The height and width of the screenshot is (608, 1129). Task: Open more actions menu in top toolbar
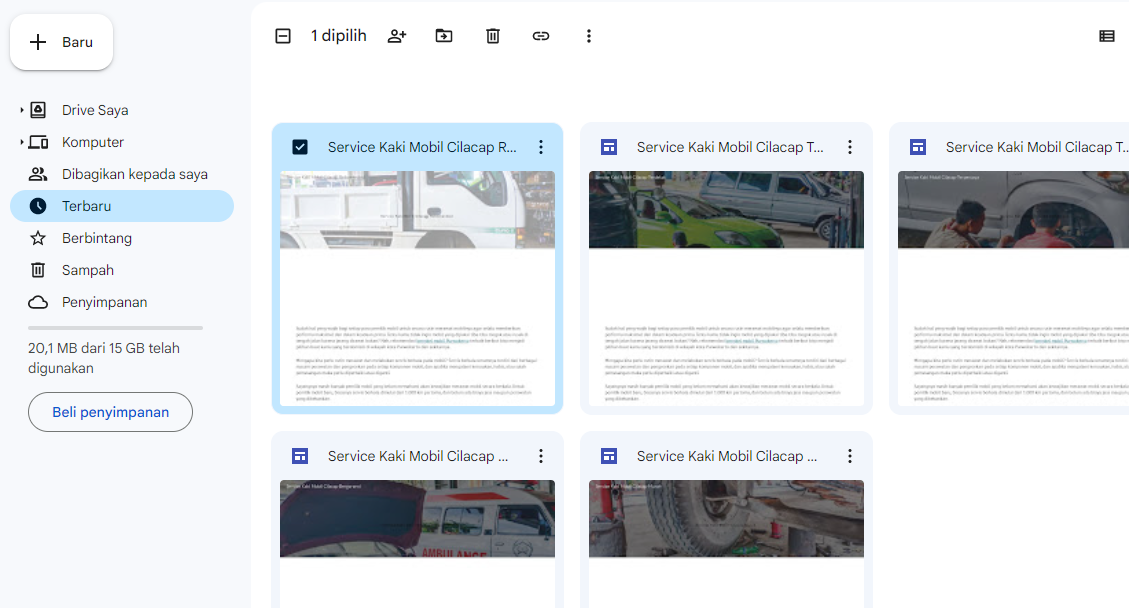point(589,36)
